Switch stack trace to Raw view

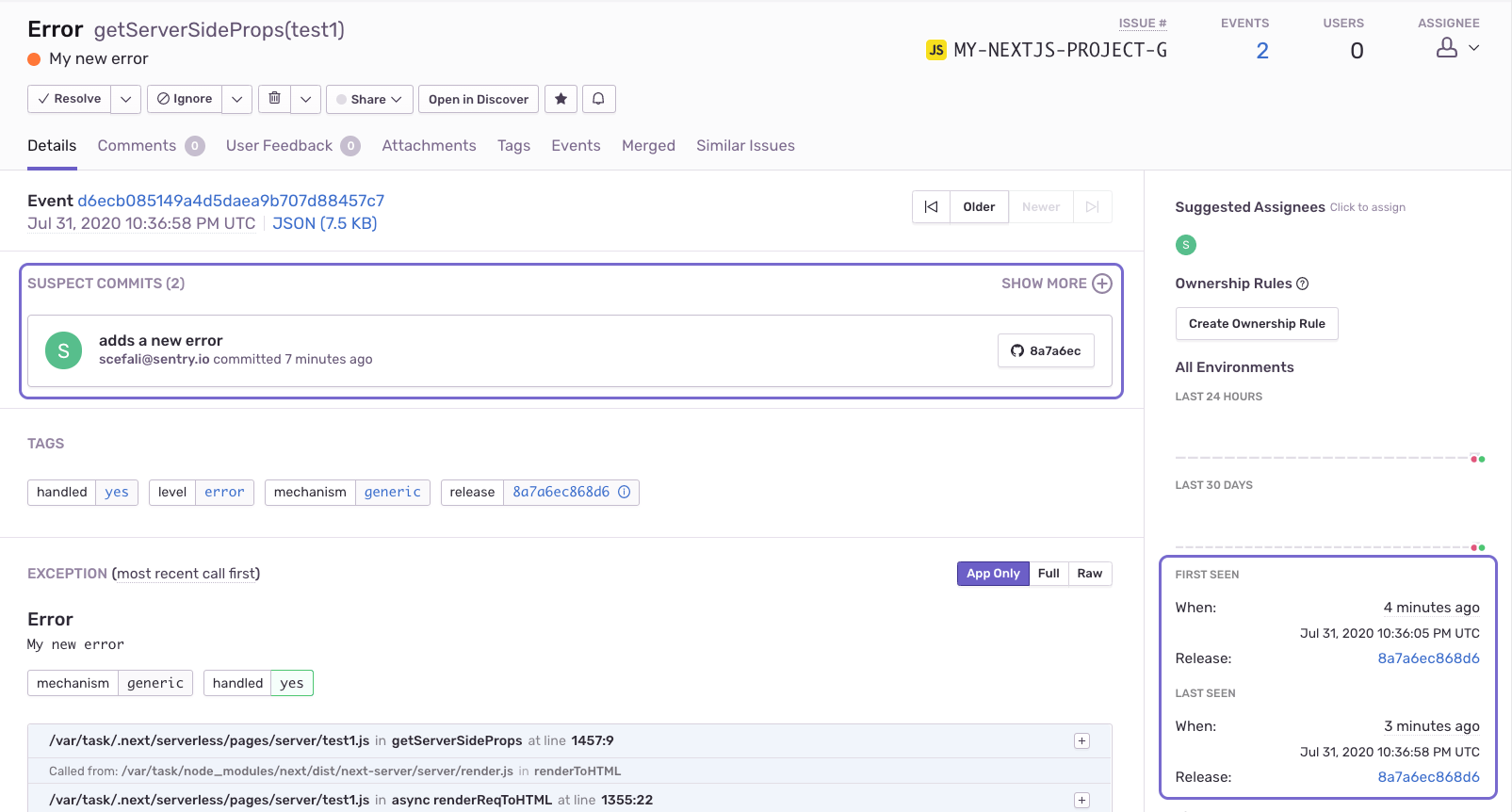pyautogui.click(x=1090, y=574)
